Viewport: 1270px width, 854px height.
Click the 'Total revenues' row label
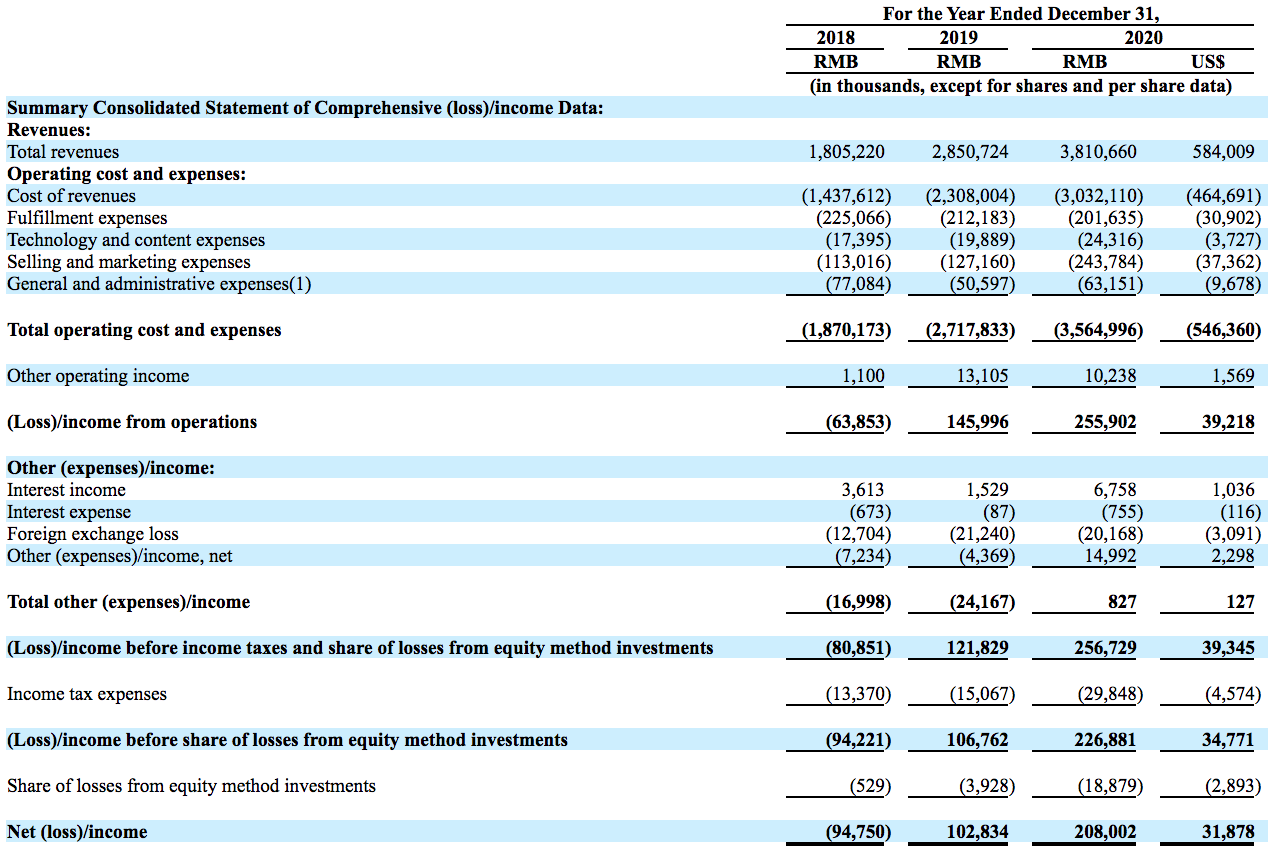pos(63,152)
